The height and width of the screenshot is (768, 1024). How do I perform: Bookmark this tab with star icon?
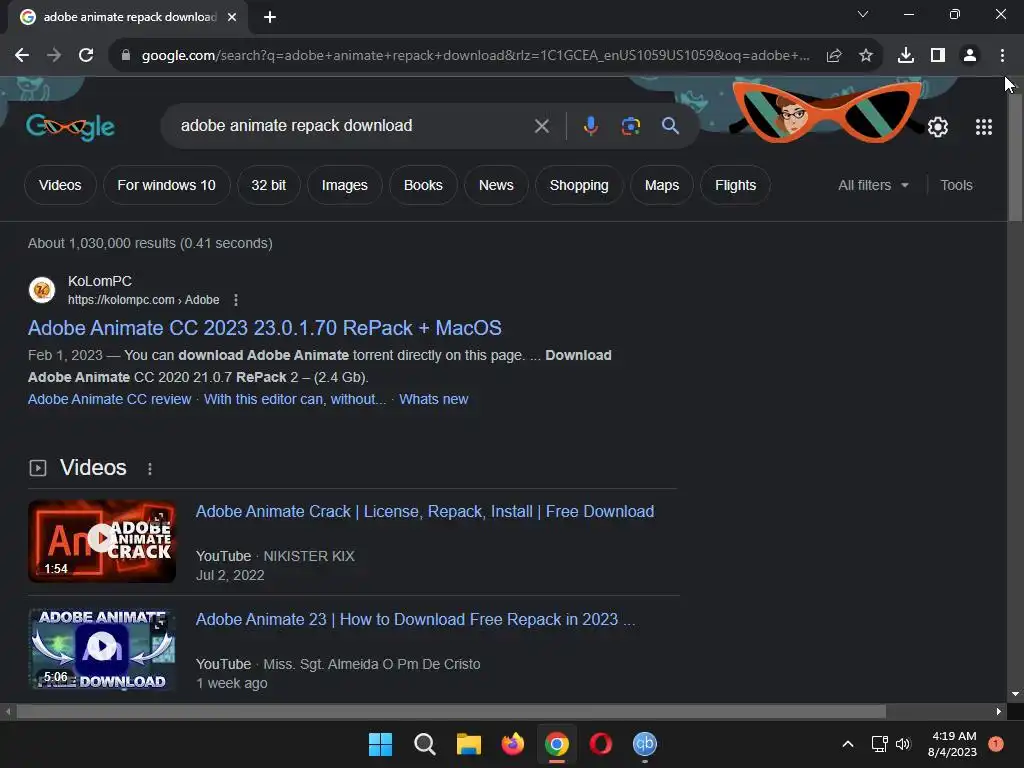tap(866, 56)
